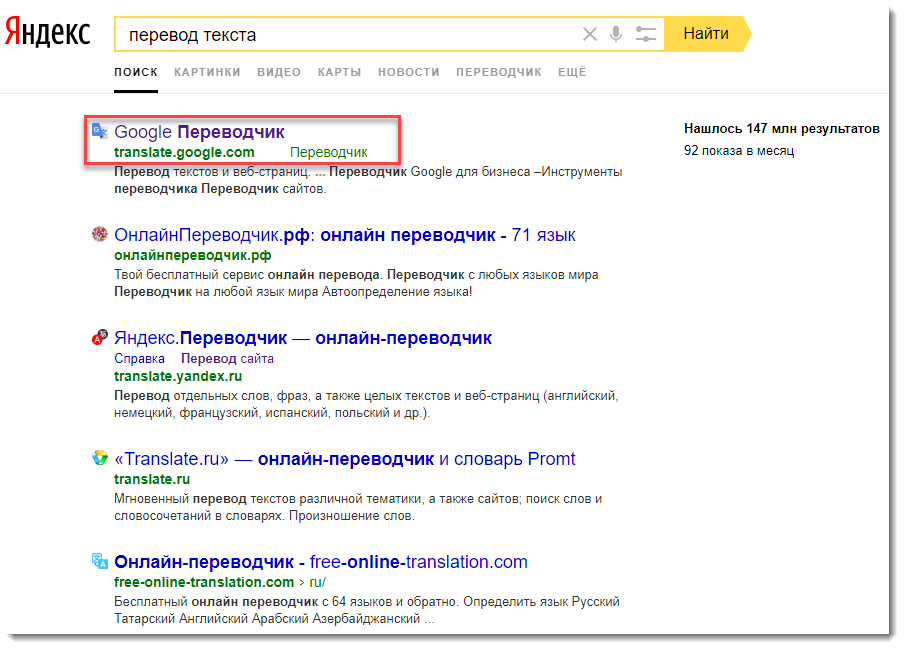Open search settings sliders icon

click(645, 35)
